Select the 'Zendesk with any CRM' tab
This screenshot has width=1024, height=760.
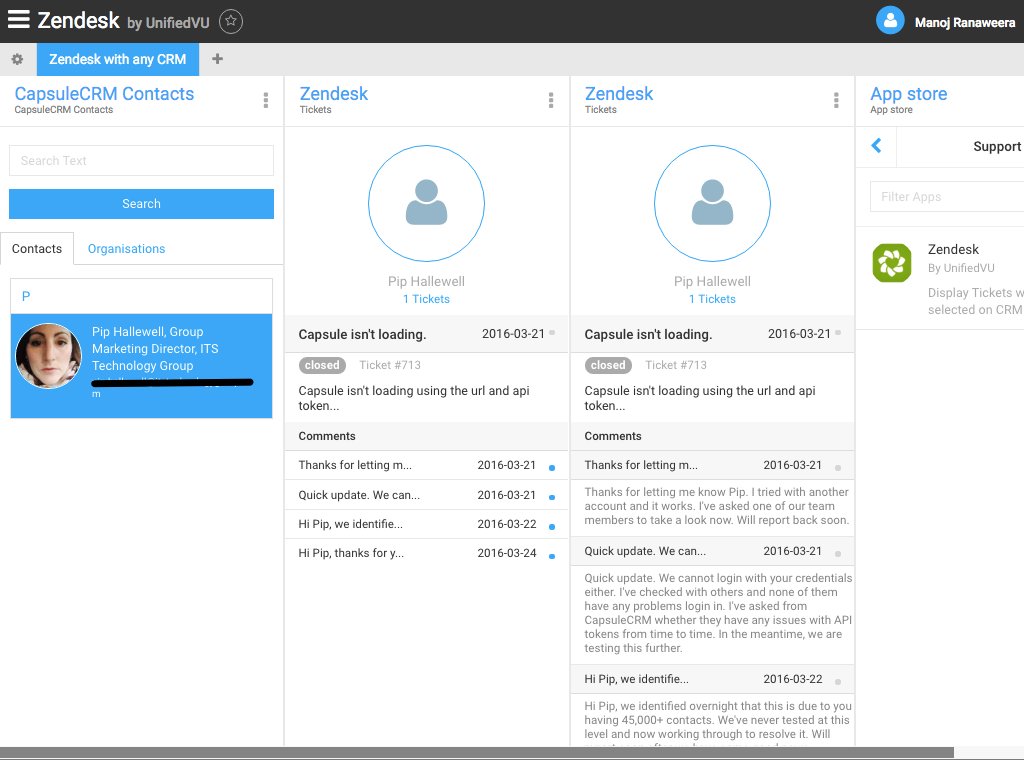click(118, 59)
